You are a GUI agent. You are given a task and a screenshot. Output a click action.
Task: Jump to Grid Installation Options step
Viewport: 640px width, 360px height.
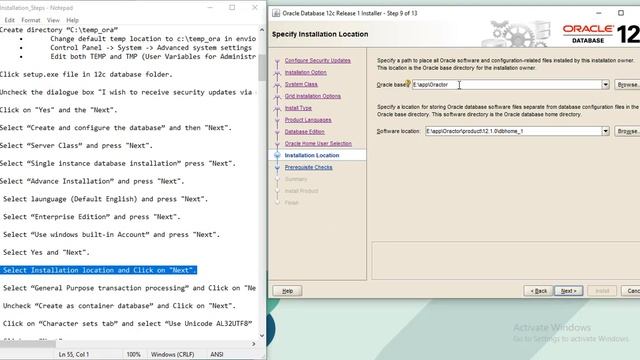click(x=313, y=96)
